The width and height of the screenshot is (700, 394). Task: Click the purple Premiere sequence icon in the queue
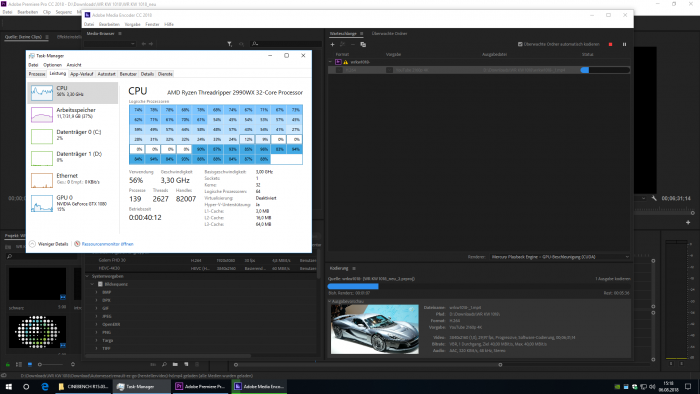(x=338, y=62)
